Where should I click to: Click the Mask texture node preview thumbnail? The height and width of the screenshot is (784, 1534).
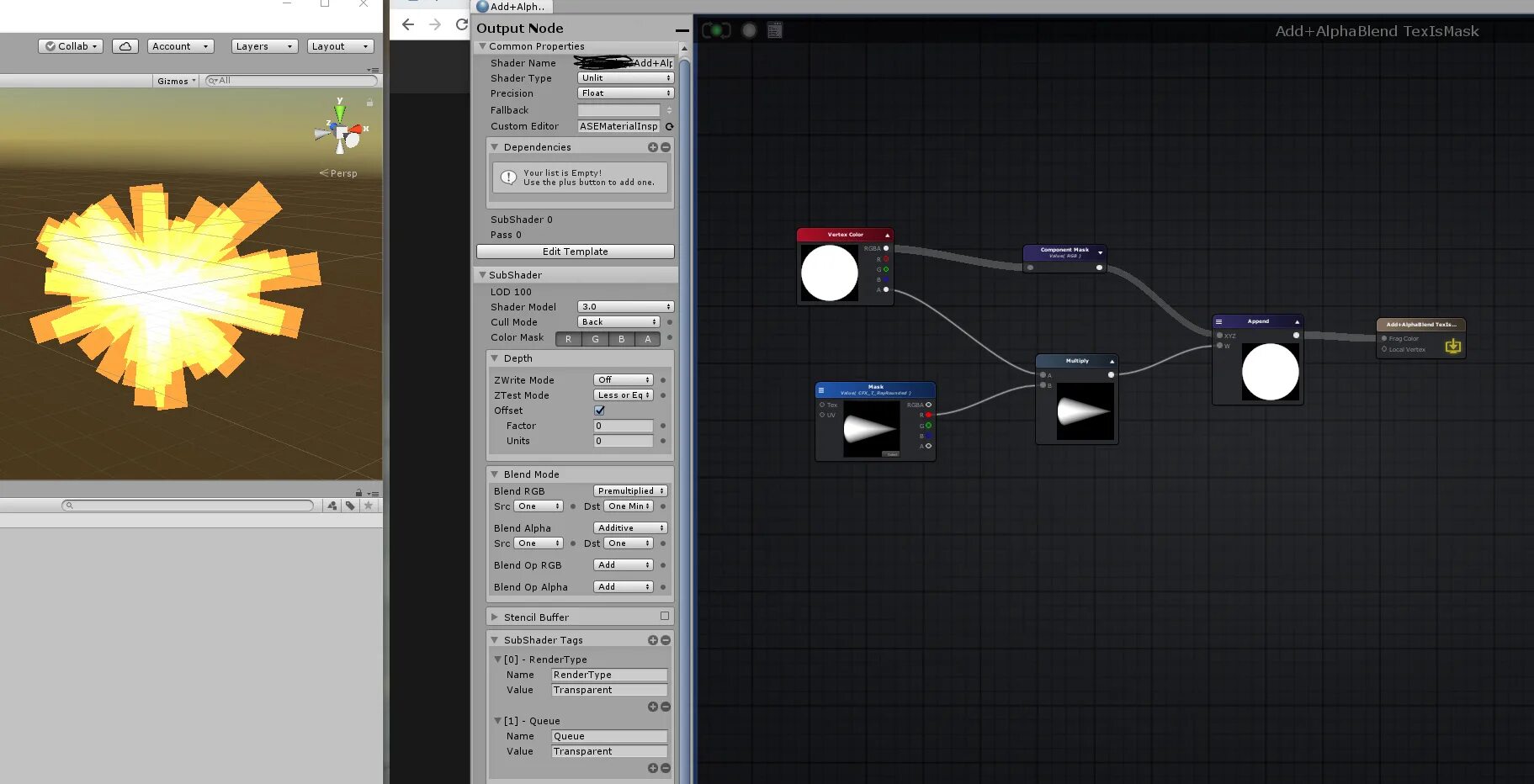pos(871,429)
